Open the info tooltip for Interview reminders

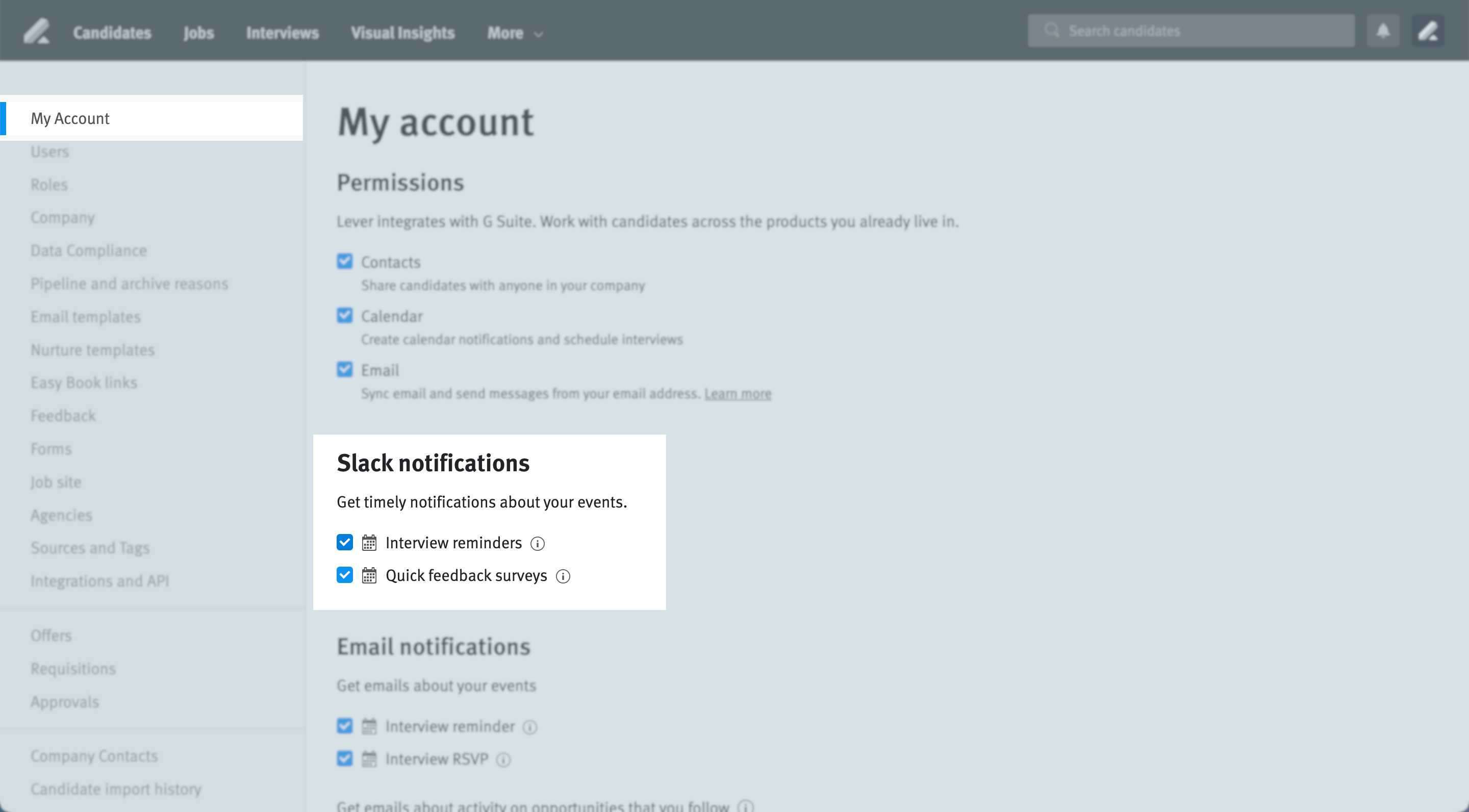538,543
